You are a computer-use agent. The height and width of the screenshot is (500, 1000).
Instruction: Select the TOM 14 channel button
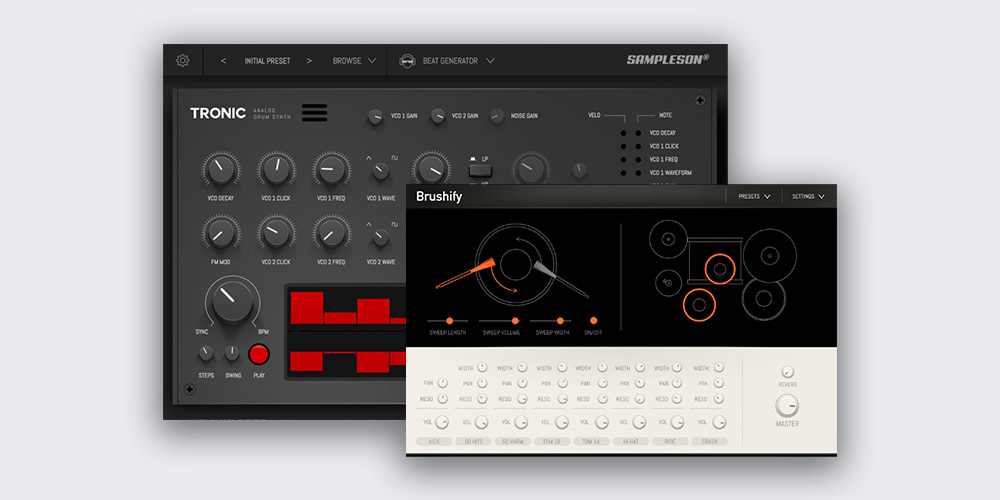pos(592,441)
